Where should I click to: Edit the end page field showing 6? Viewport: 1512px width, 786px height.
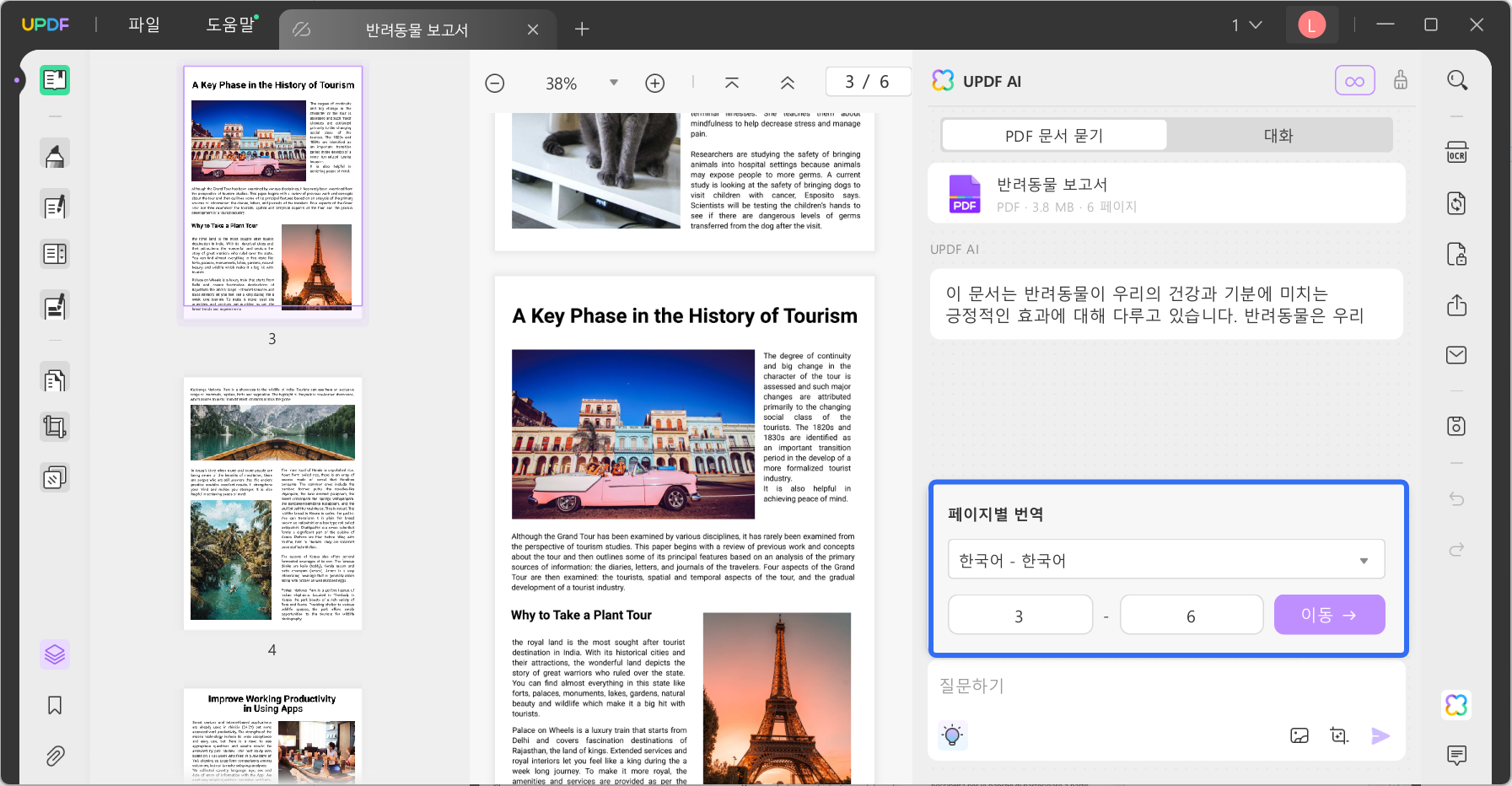pos(1192,615)
